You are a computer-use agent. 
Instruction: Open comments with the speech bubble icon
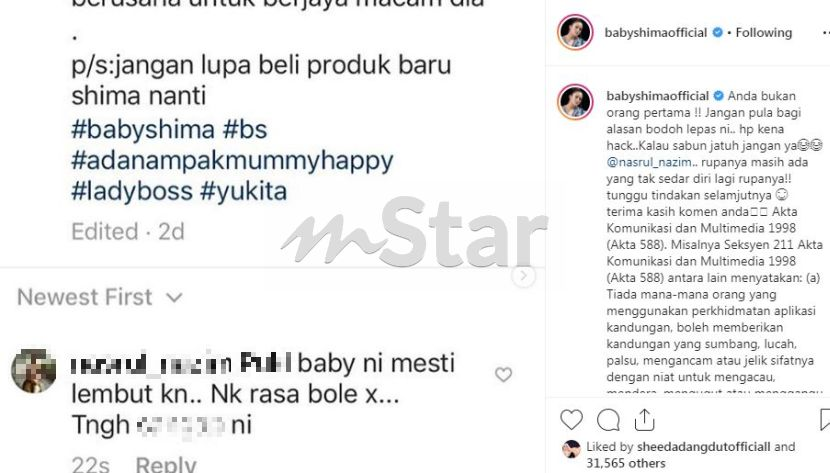[x=608, y=420]
